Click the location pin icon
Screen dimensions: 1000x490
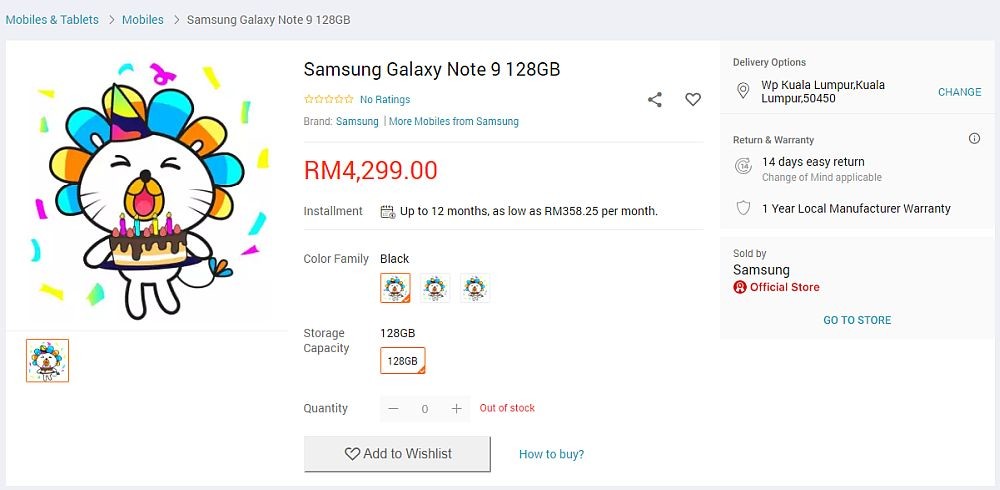click(x=743, y=91)
